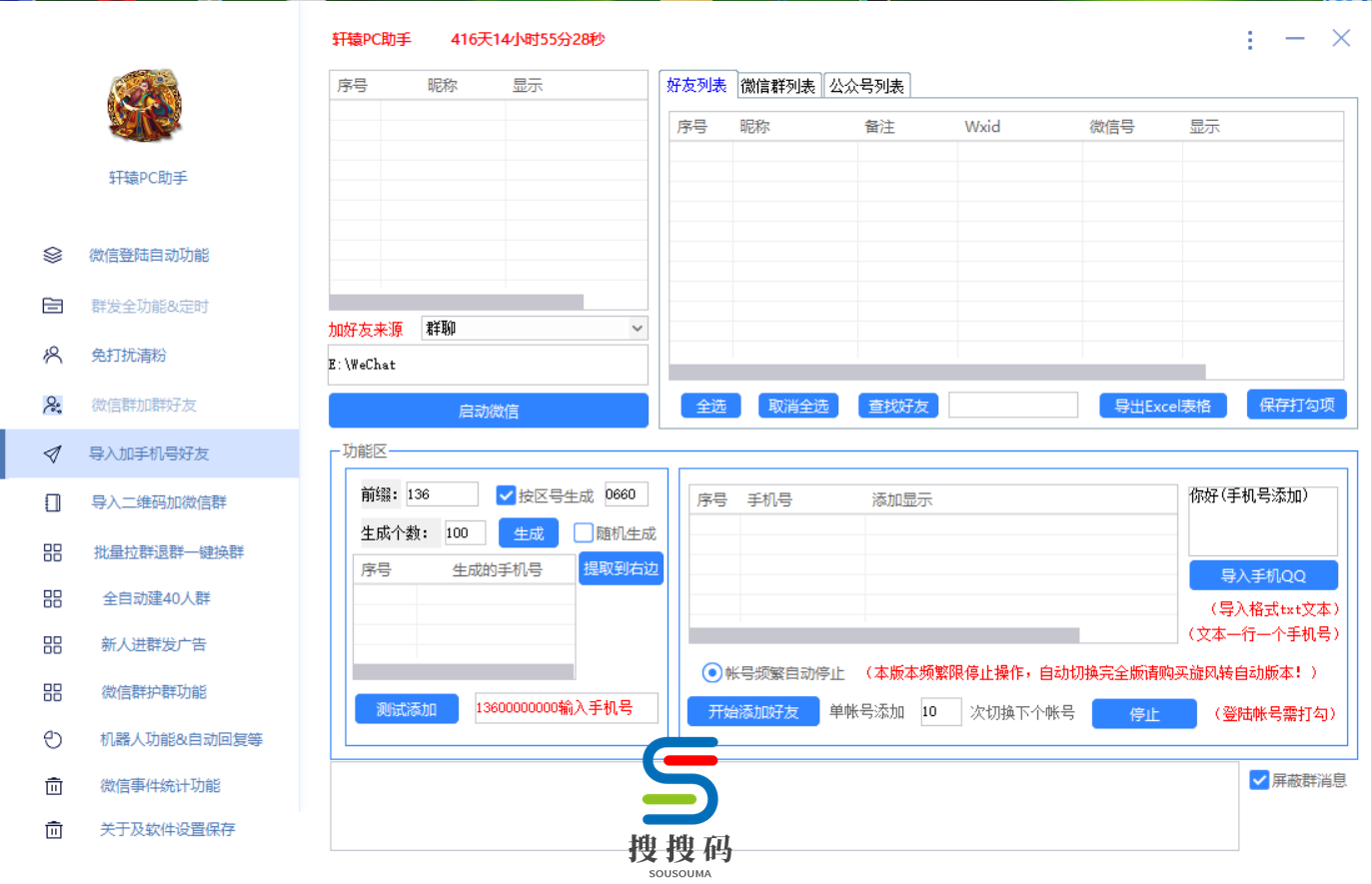
Task: Open 群发全功能&定时 menu item
Action: [150, 307]
